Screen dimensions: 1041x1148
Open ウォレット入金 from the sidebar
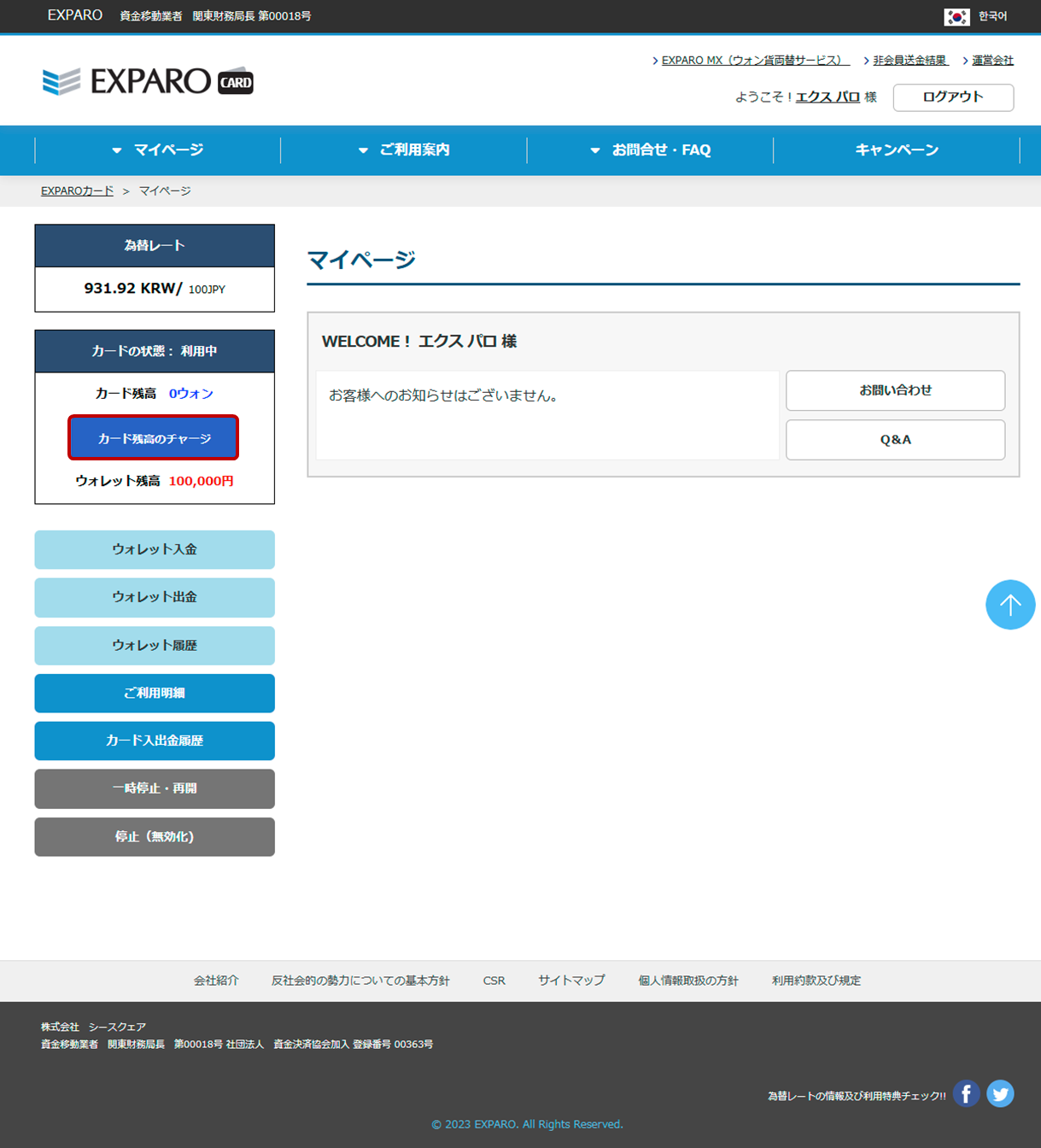point(155,549)
